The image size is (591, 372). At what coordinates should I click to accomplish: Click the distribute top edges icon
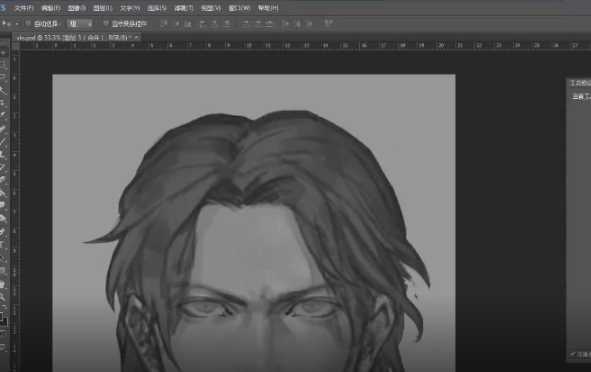[x=245, y=24]
